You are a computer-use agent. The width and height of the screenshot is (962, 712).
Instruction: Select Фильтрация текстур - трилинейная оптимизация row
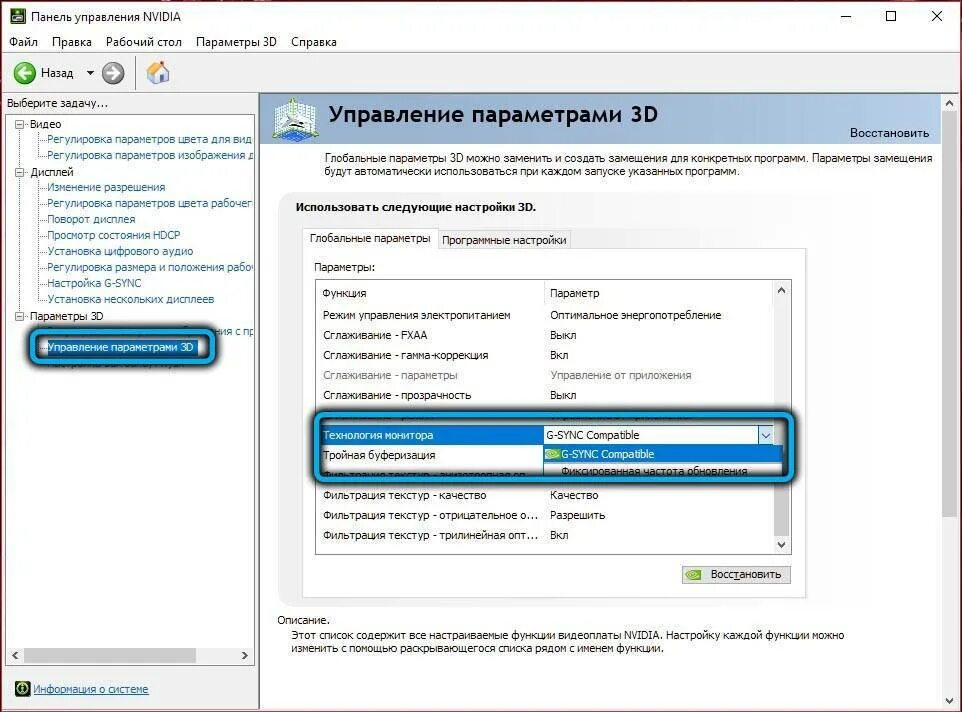point(545,535)
